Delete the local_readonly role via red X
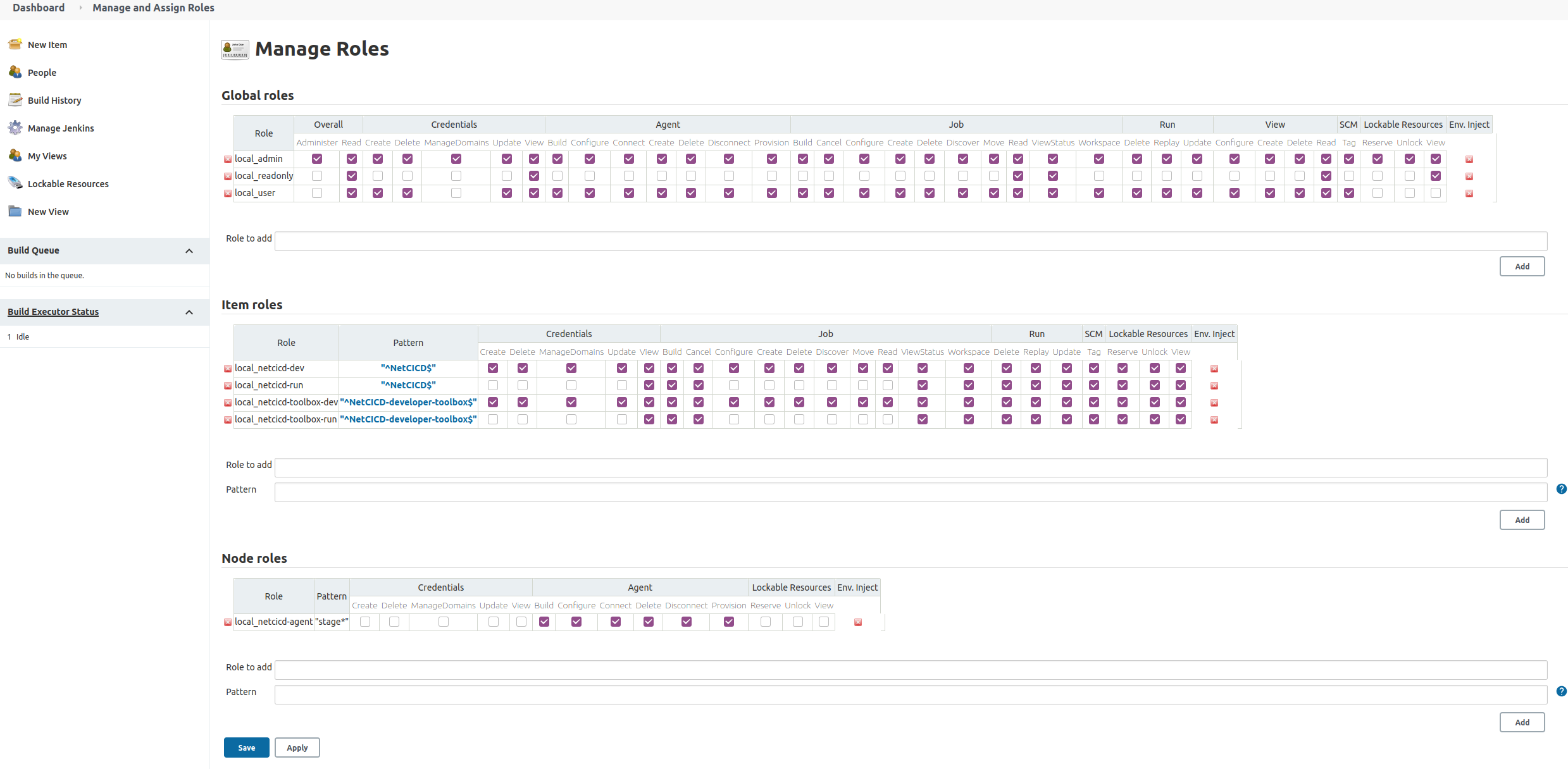The height and width of the screenshot is (769, 1568). click(227, 176)
